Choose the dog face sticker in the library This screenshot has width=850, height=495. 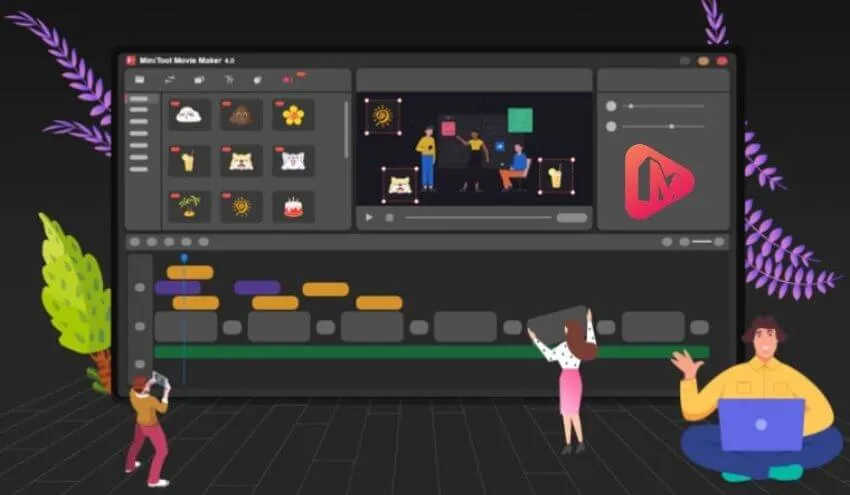tap(241, 161)
